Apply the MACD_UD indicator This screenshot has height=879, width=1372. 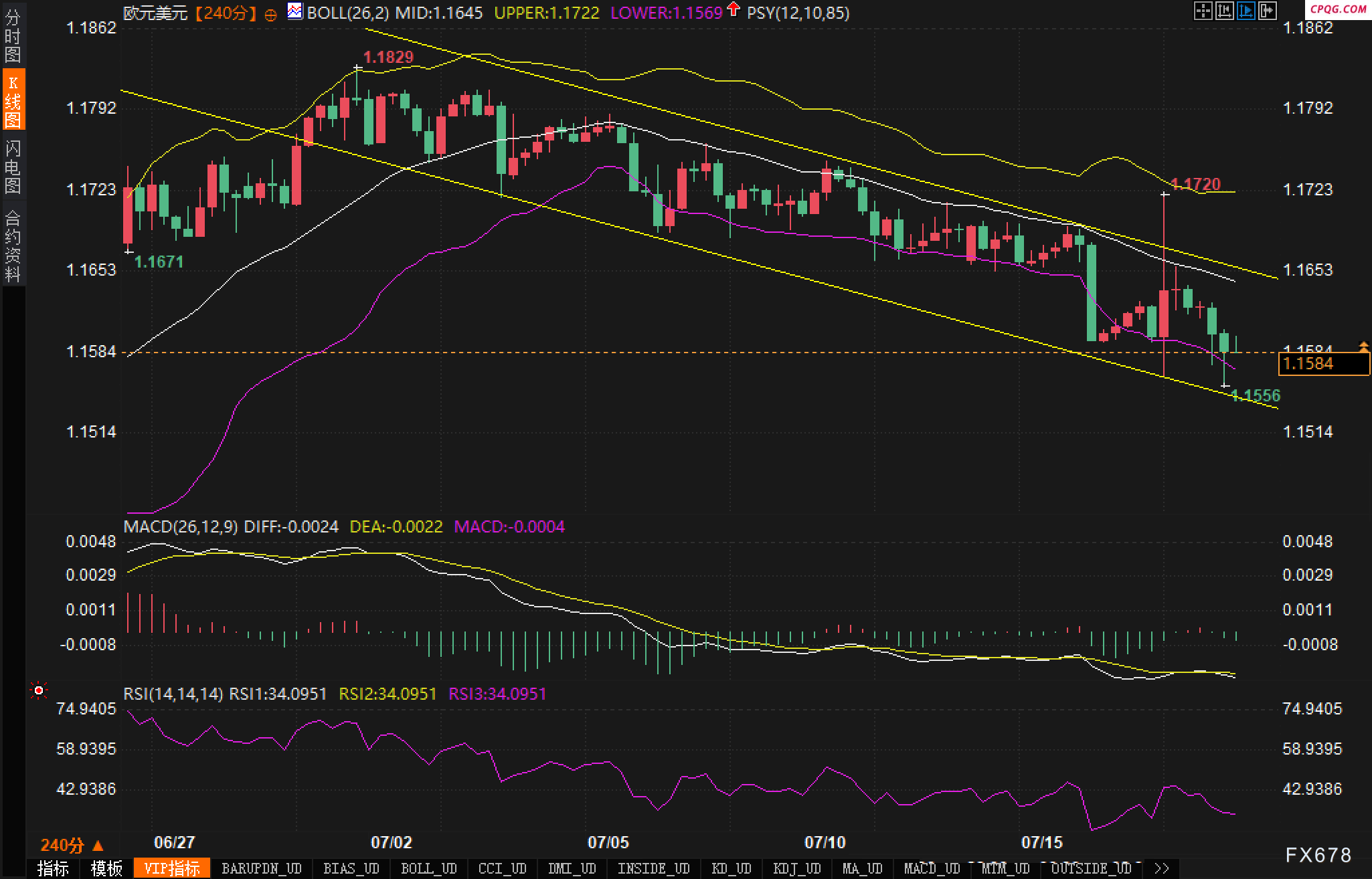tap(932, 868)
